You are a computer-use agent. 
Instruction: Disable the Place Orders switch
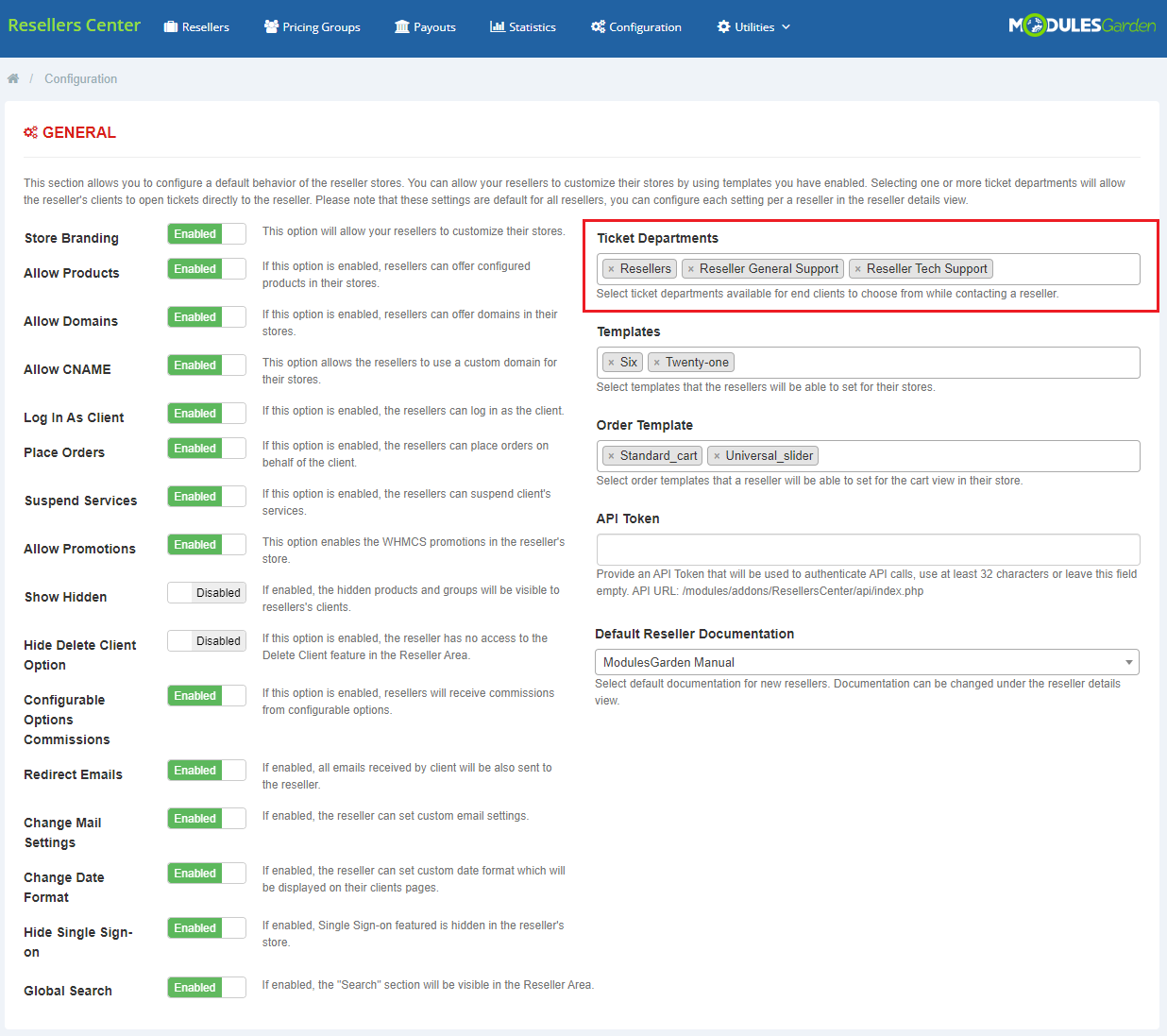(207, 449)
